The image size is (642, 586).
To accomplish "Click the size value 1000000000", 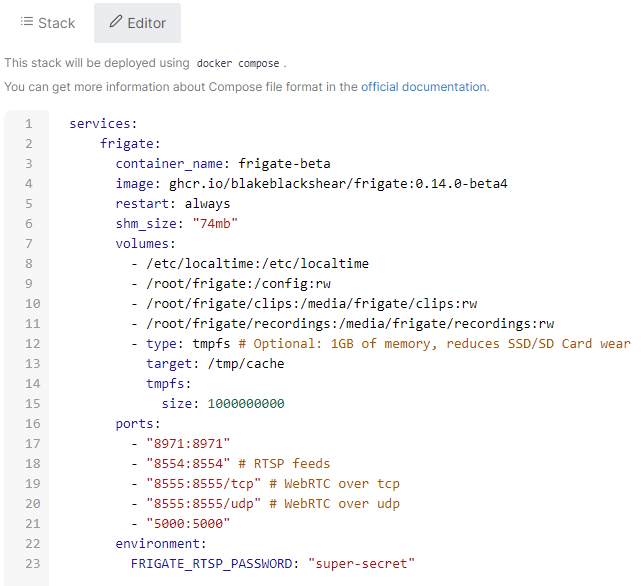I will [x=246, y=404].
